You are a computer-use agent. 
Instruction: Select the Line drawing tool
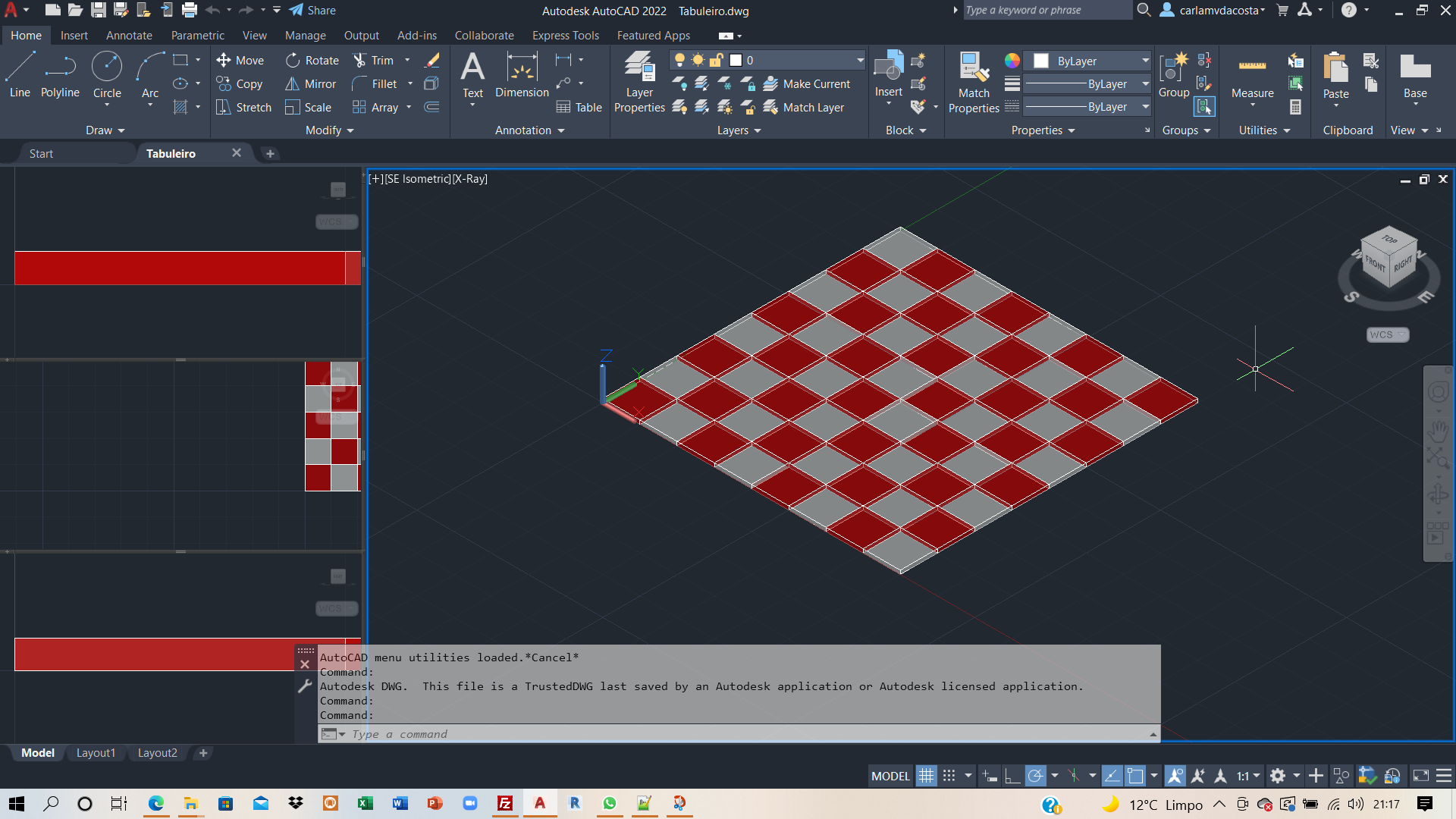click(20, 75)
